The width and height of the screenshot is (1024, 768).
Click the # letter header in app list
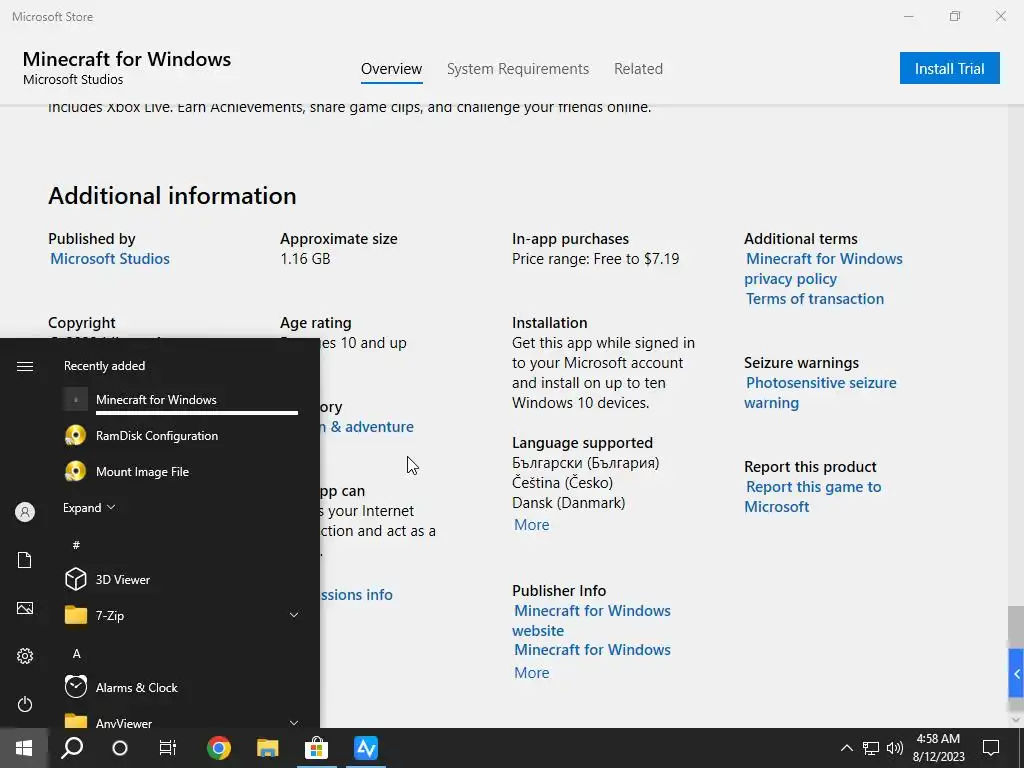tap(76, 545)
